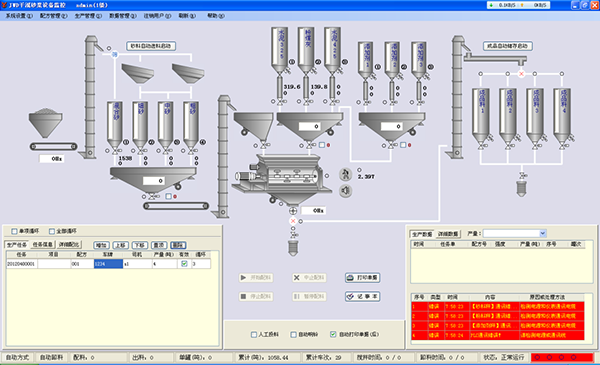
Task: Click the raw sand feed hopper icon
Action: tap(46, 123)
